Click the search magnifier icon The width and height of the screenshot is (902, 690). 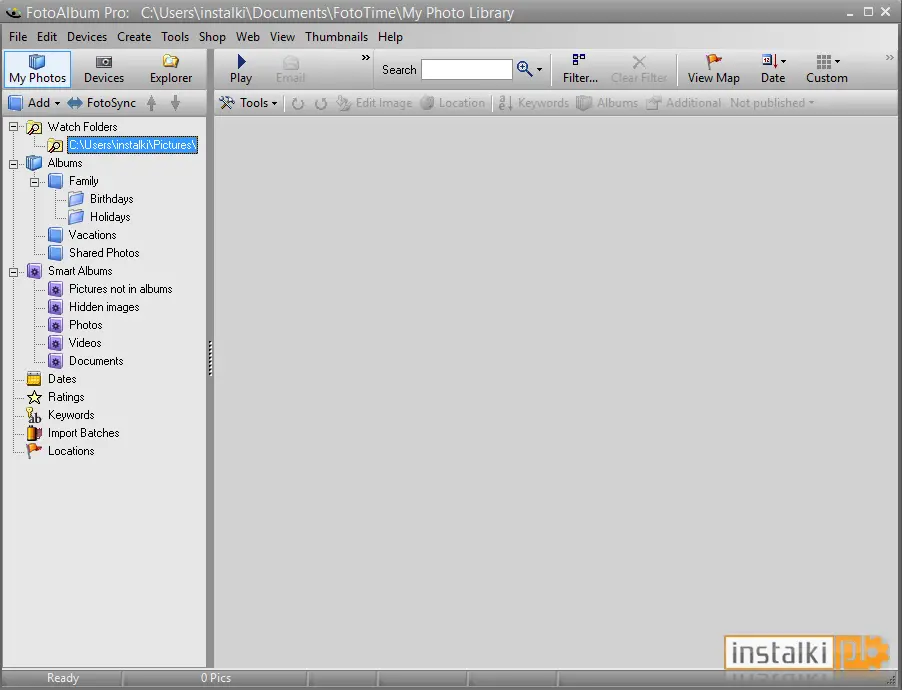click(524, 68)
